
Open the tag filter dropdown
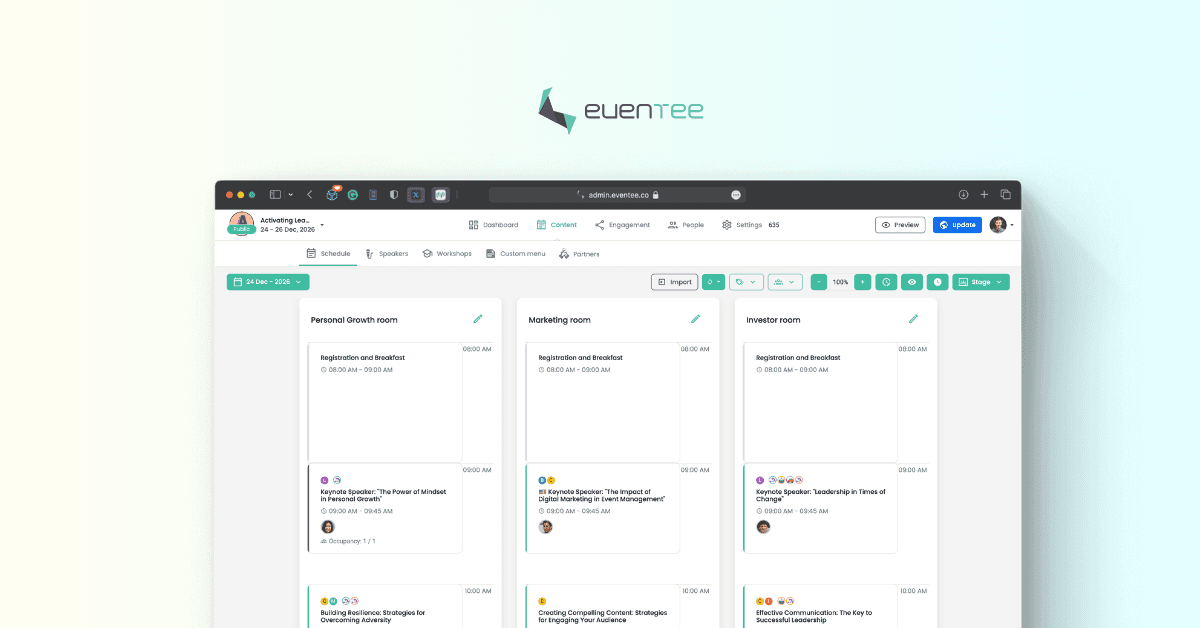click(746, 282)
